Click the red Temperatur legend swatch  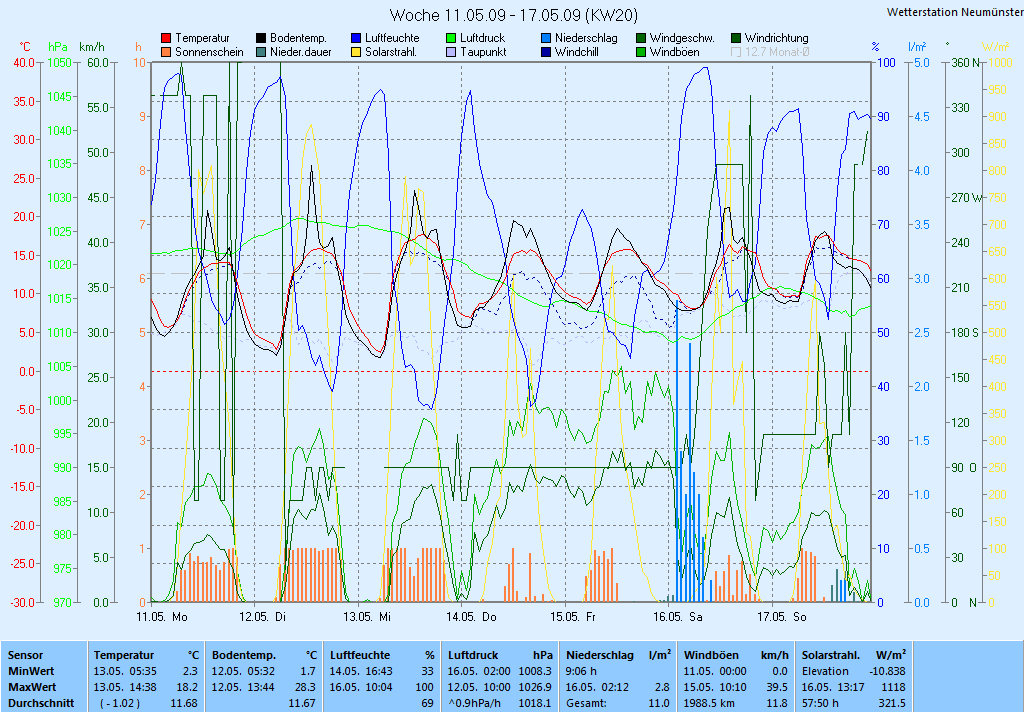pos(166,38)
